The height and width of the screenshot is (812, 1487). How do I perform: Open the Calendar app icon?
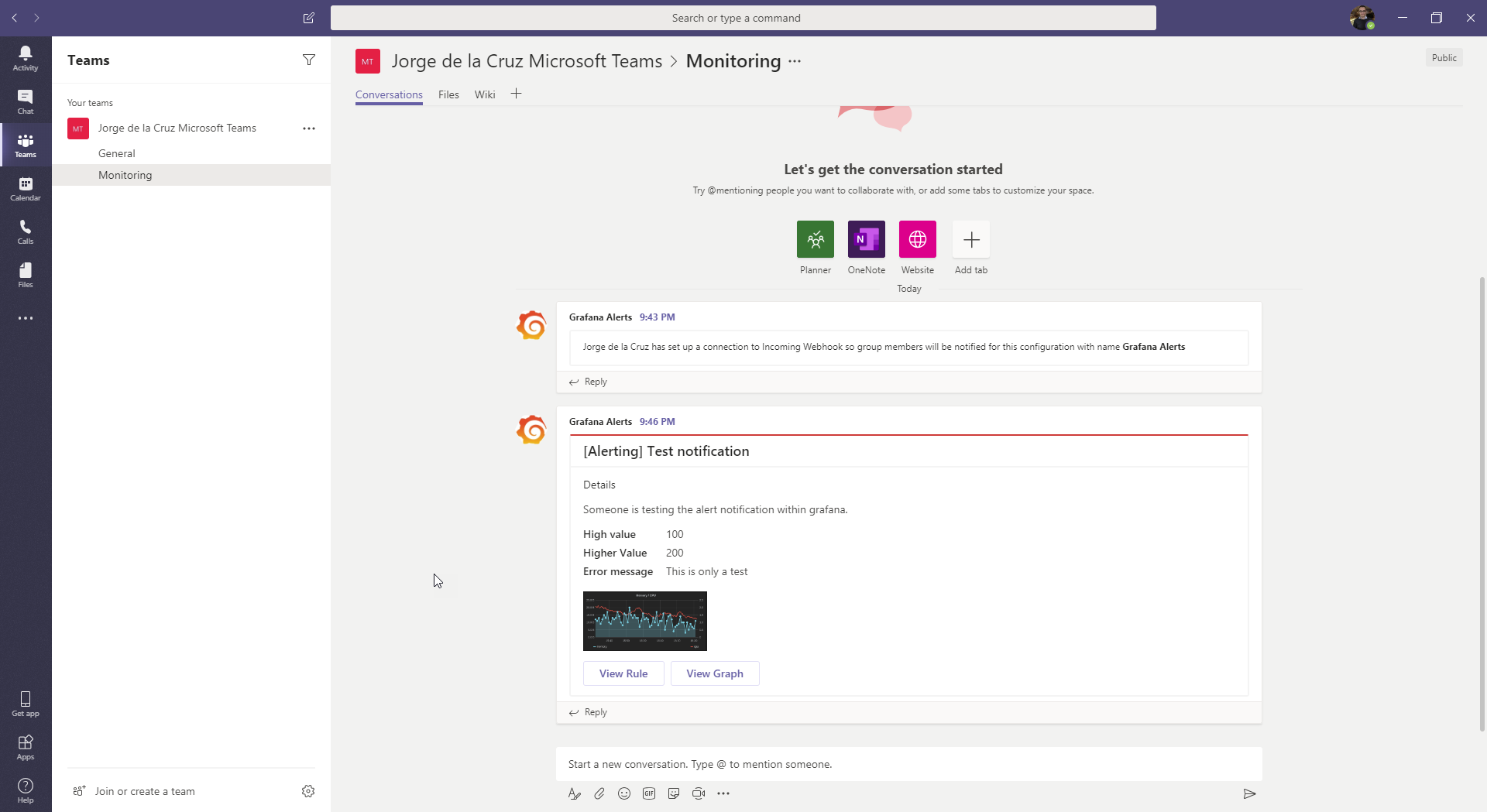click(26, 188)
